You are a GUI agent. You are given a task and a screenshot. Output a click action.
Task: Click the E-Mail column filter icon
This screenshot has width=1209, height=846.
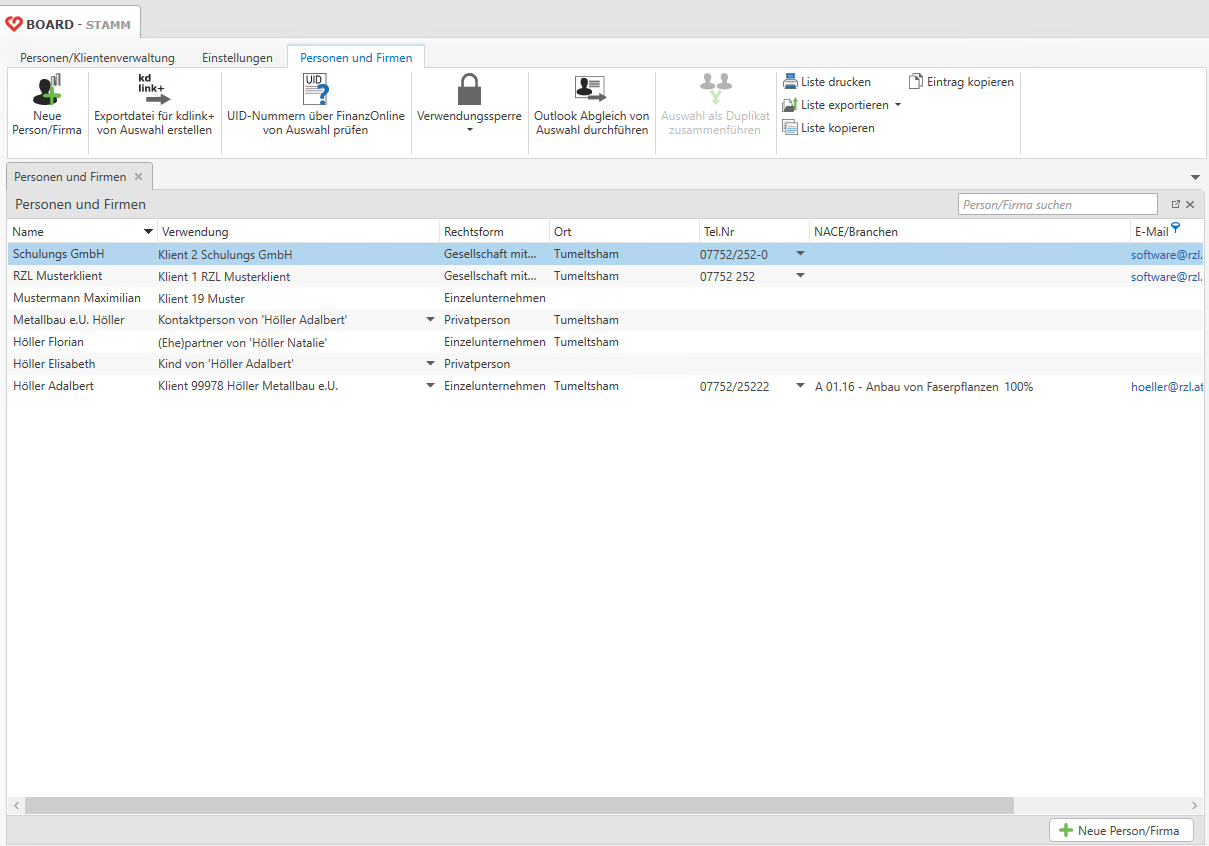[1176, 229]
